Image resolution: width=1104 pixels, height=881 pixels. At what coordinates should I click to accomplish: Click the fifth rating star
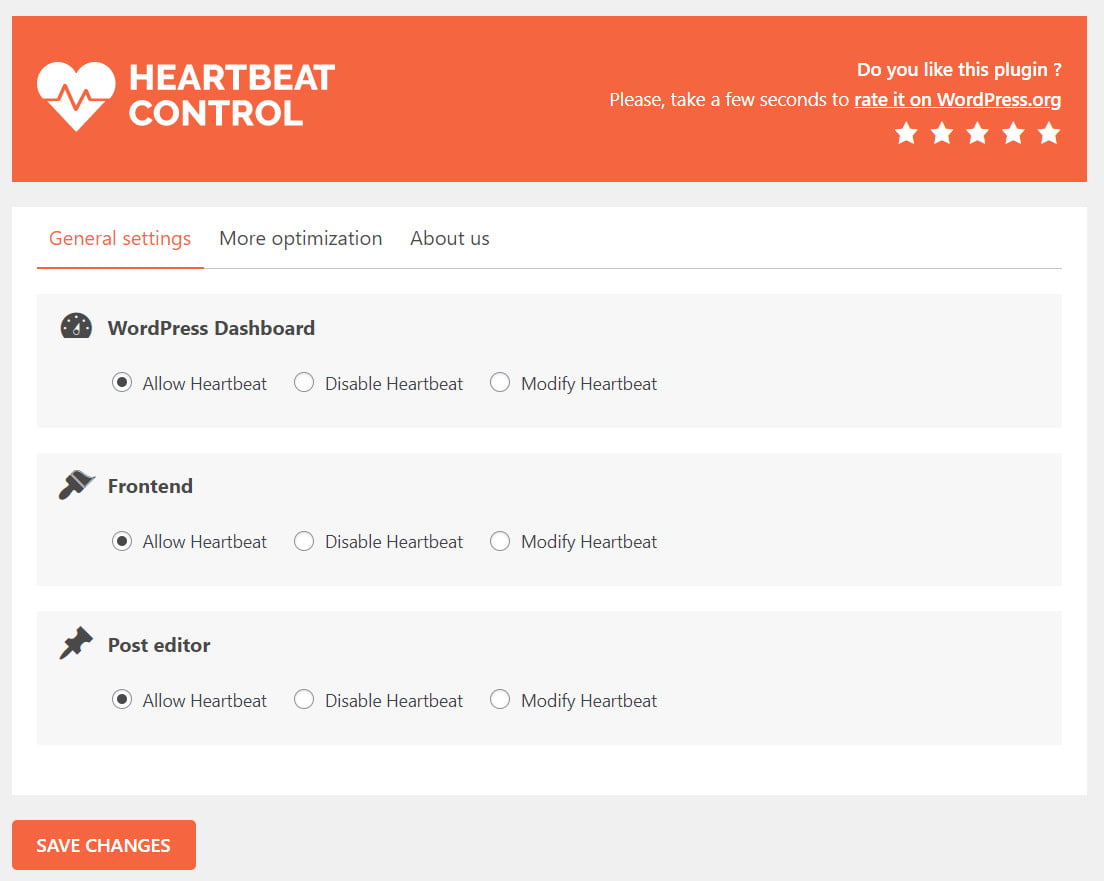1049,132
